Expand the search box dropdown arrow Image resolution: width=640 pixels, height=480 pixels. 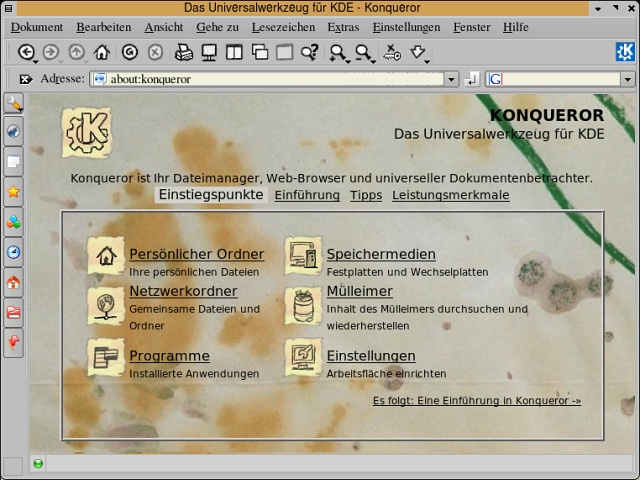pyautogui.click(x=628, y=79)
